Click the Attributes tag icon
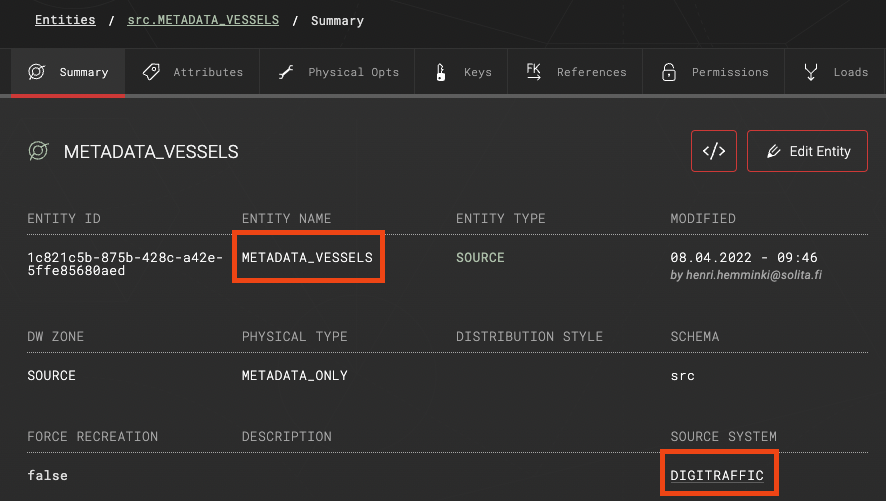This screenshot has height=501, width=886. coord(151,72)
